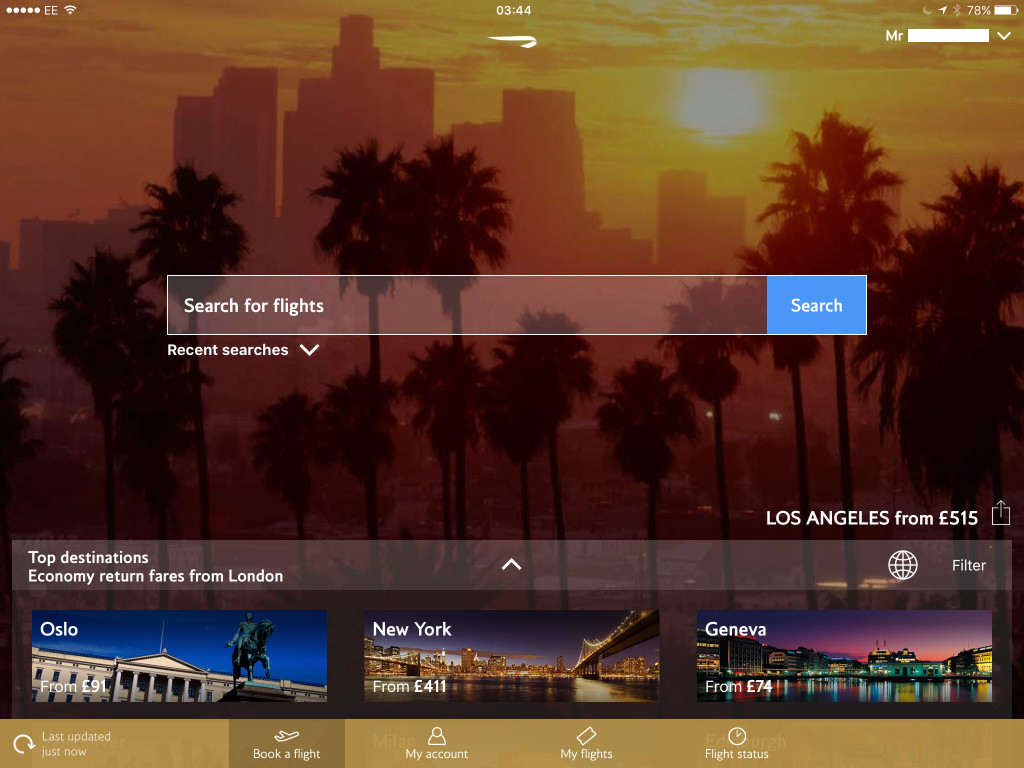Tap the From £74 price on Geneva

(x=739, y=686)
